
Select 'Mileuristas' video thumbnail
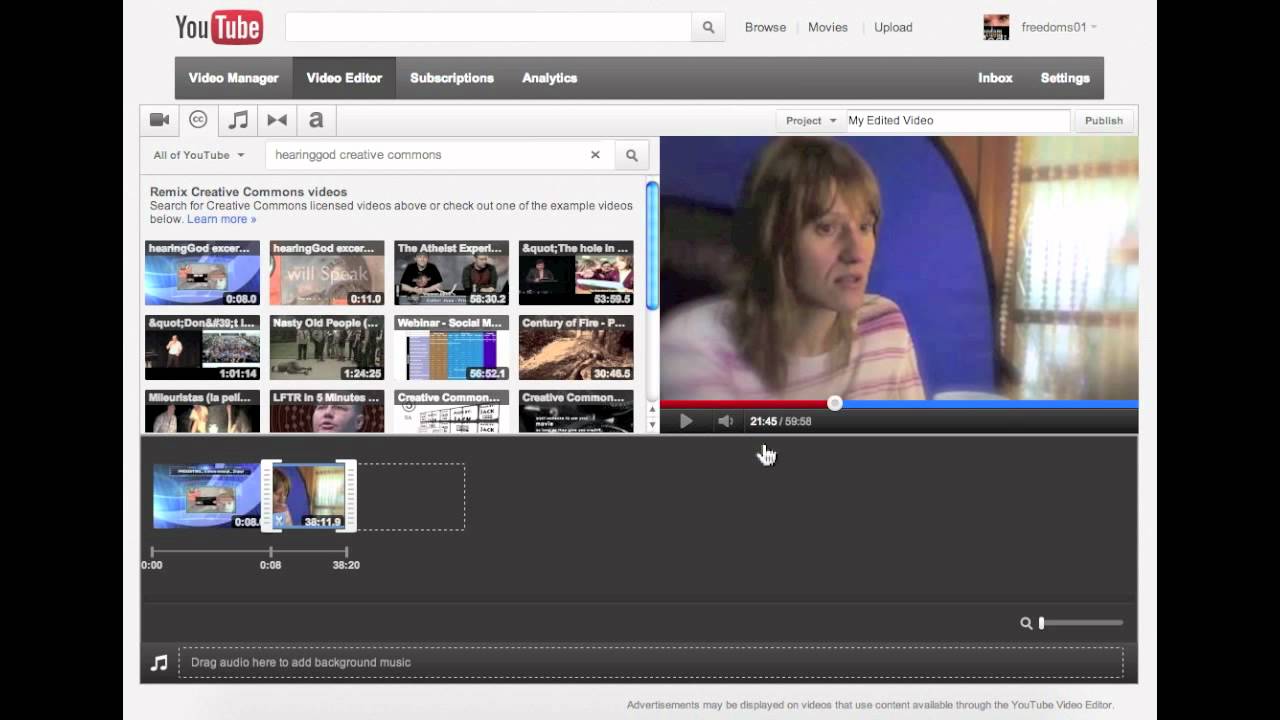(202, 411)
